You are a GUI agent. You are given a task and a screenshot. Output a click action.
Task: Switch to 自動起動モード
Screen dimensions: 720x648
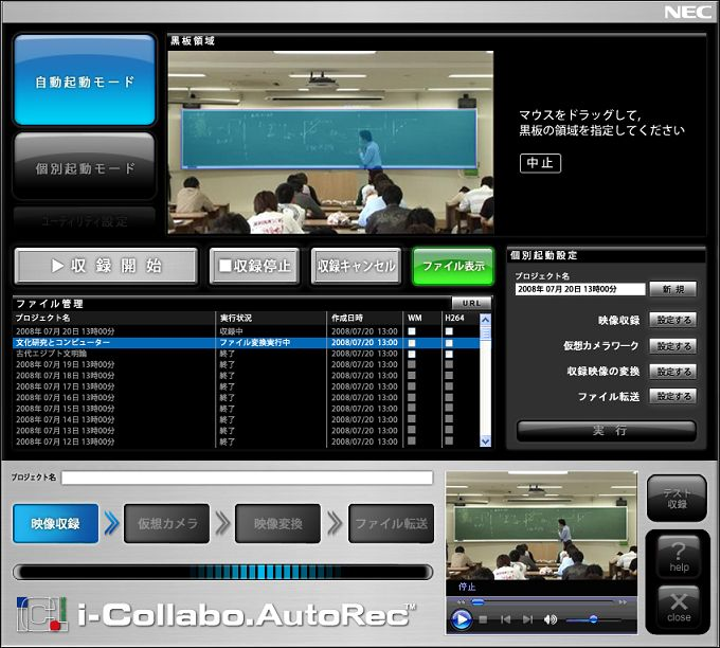click(84, 80)
